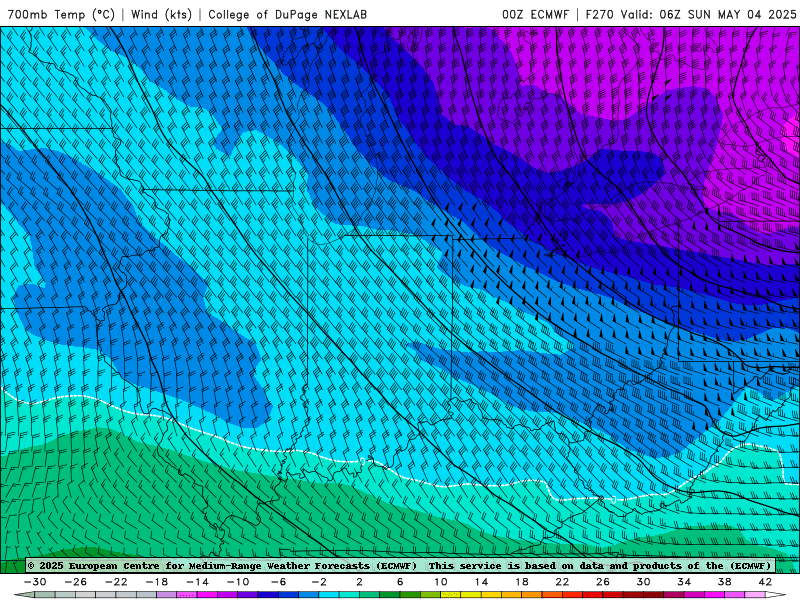Viewport: 800px width, 600px height.
Task: Click the −26 color bar label
Action: (76, 582)
